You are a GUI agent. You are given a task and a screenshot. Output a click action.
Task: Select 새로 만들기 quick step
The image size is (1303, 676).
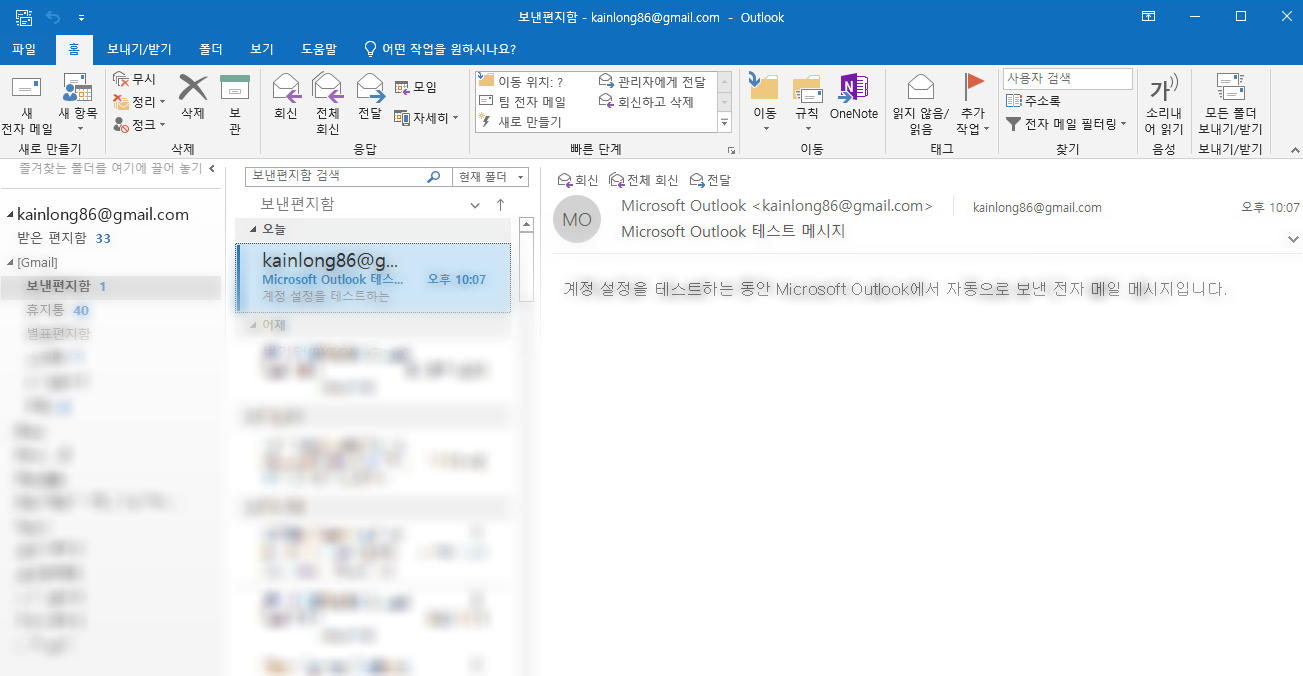pos(520,122)
